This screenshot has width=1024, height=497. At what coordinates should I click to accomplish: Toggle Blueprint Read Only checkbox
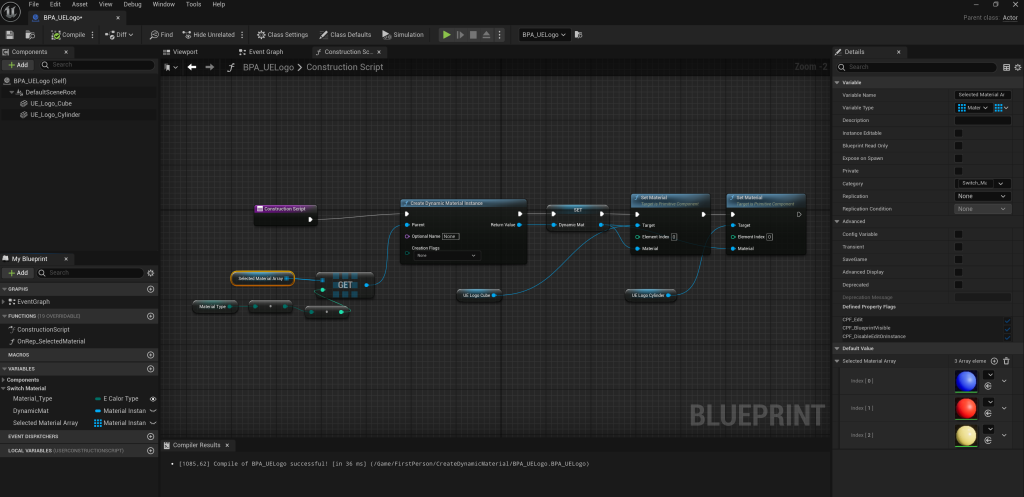(959, 146)
